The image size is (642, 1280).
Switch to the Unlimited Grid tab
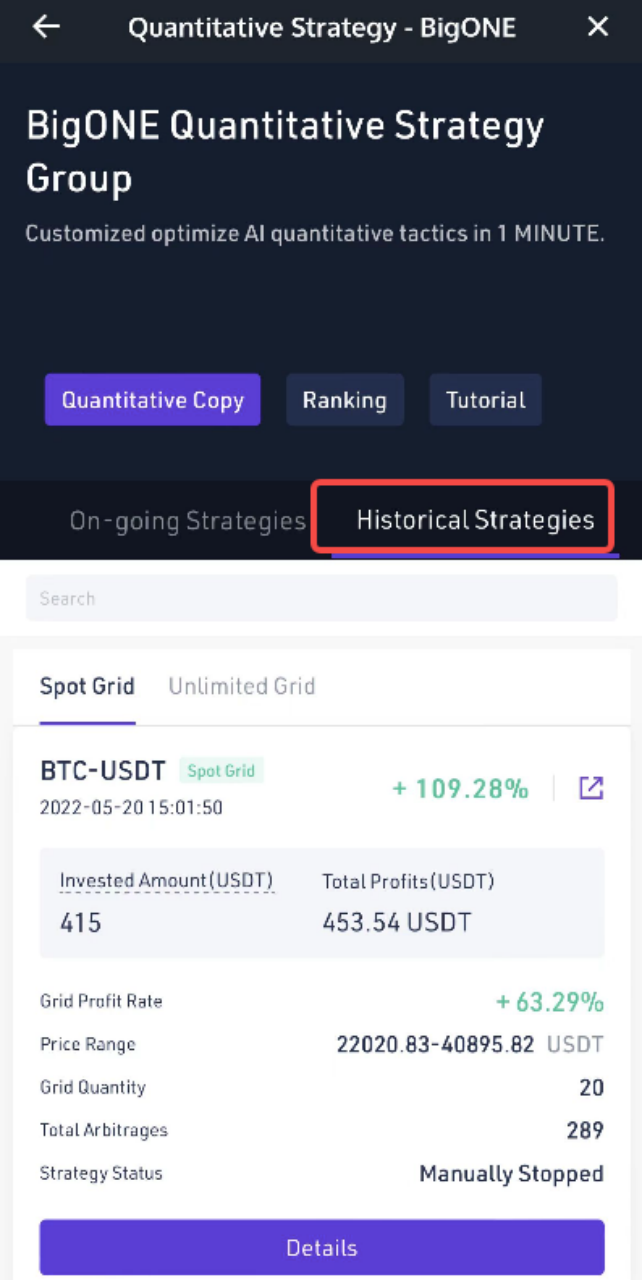(x=241, y=686)
